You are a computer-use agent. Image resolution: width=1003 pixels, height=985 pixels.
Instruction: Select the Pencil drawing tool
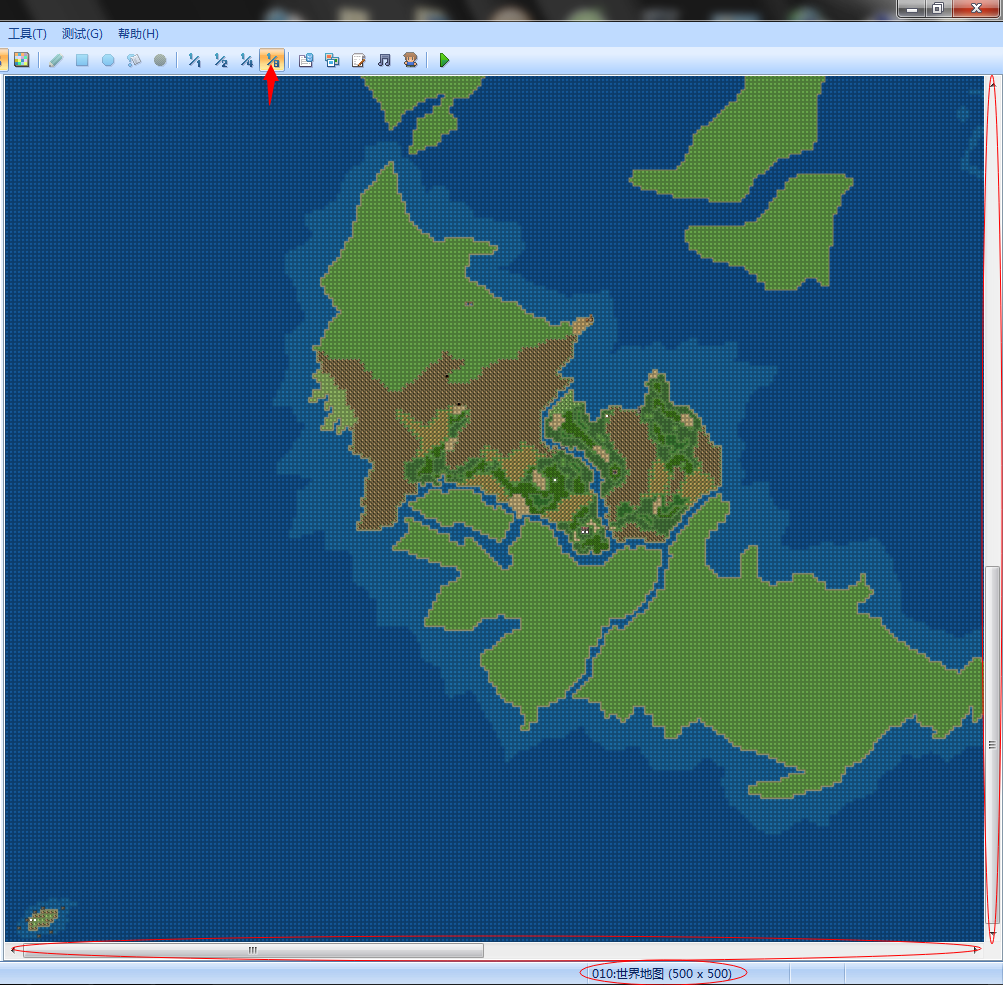56,60
